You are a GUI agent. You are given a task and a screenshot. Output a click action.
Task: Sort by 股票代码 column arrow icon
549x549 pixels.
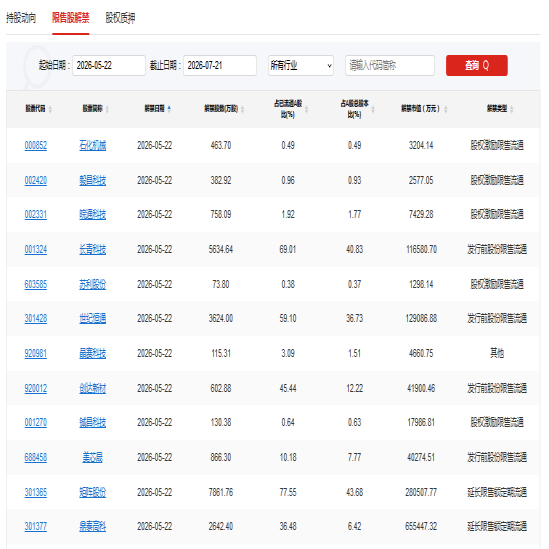click(x=50, y=109)
